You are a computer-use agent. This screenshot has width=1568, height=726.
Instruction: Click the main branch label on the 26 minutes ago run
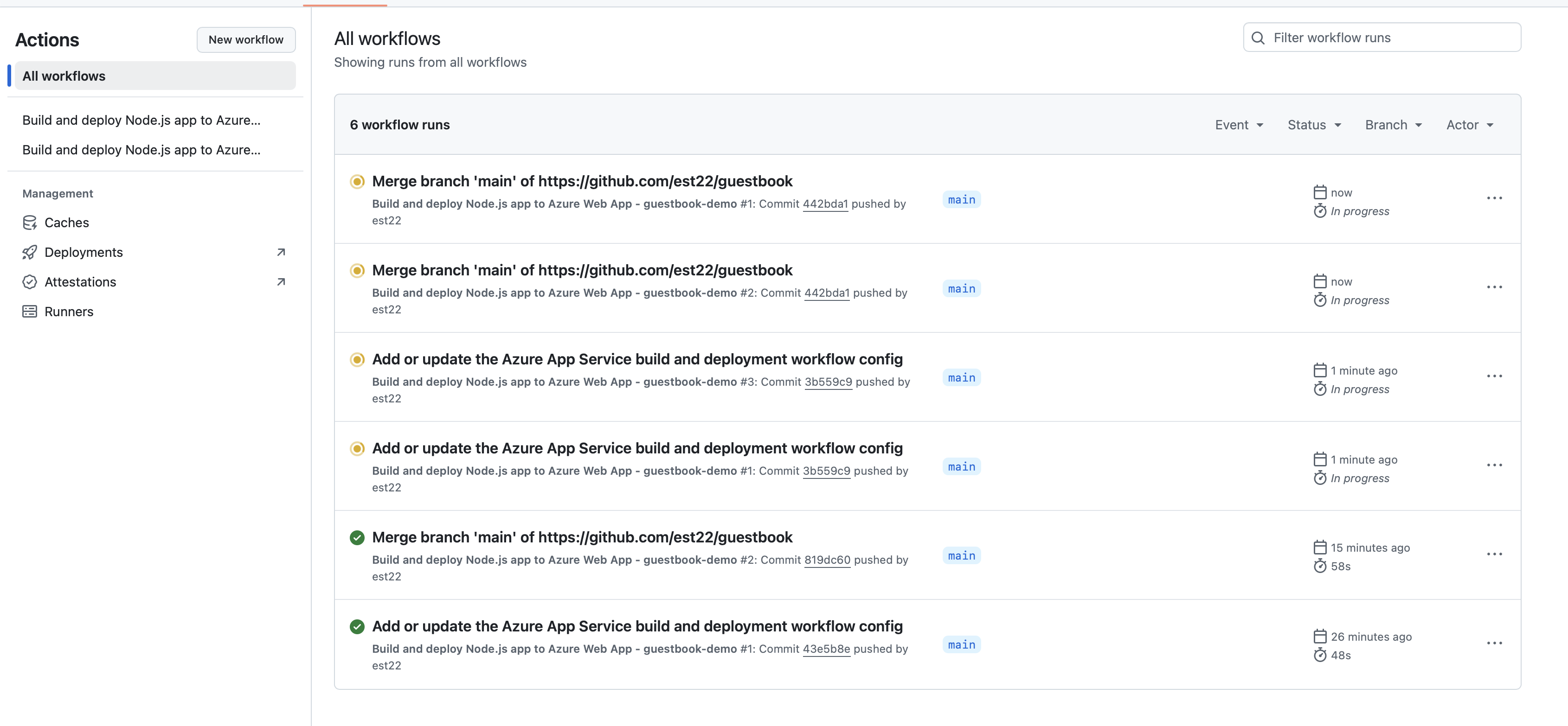point(961,645)
